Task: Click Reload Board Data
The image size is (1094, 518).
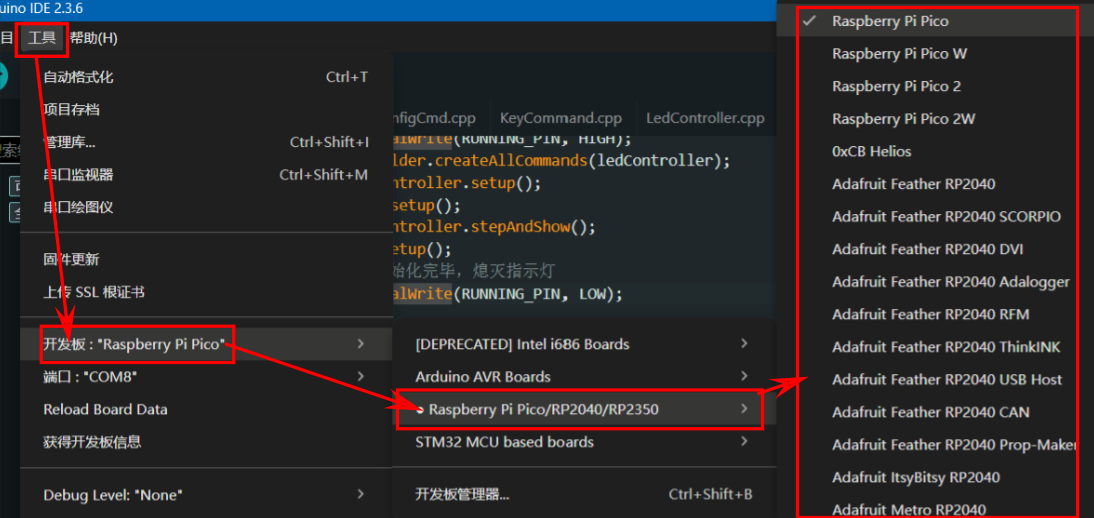Action: point(207,409)
